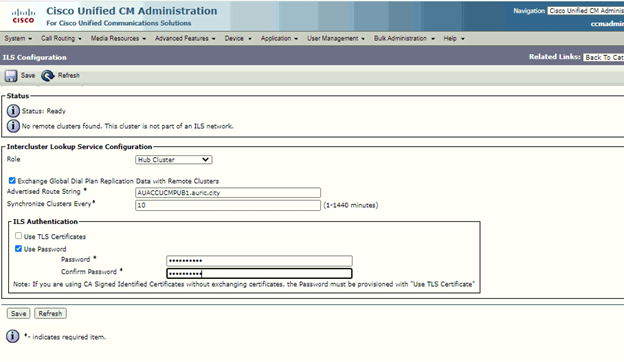
Task: Open the Bulk Administration menu
Action: 404,38
